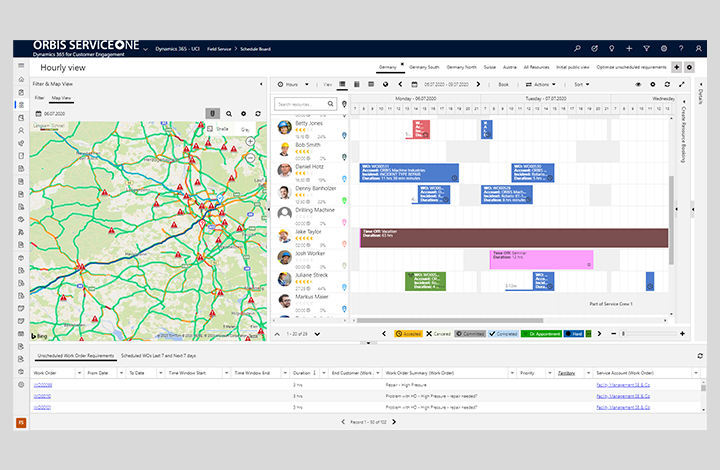Open first Facility Management service account link
Viewport: 720px width, 470px height.
coord(623,385)
